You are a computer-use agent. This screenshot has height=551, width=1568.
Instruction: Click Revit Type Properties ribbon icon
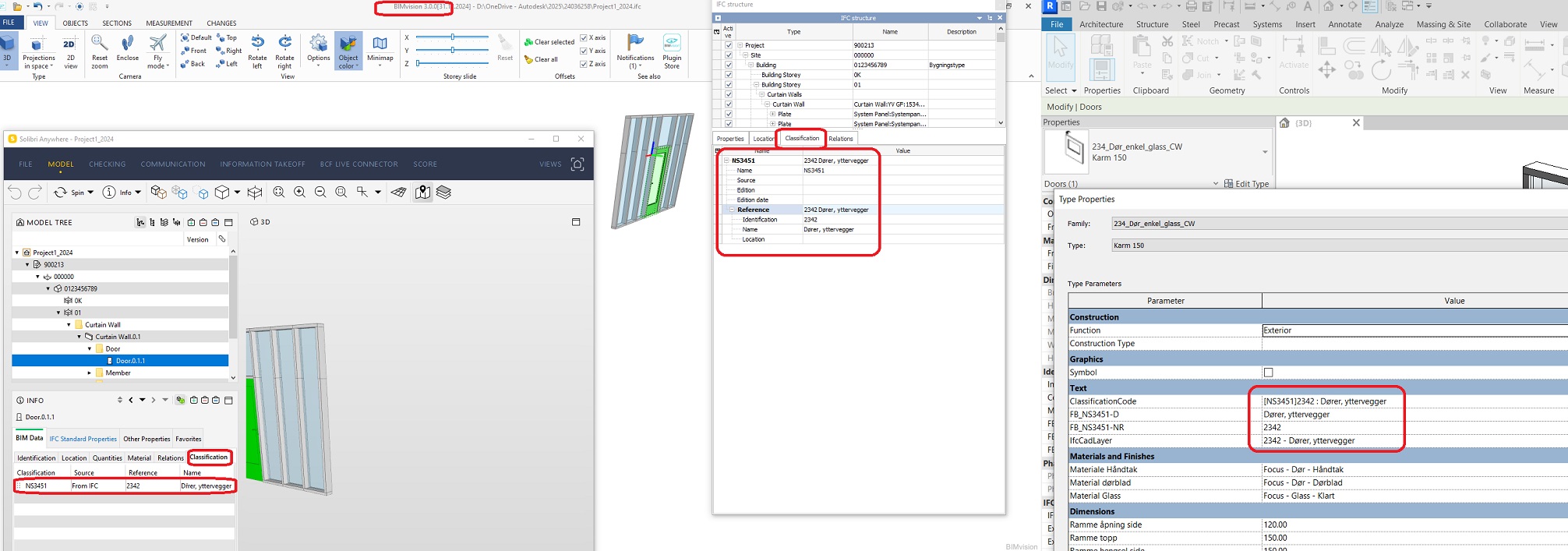1101,45
